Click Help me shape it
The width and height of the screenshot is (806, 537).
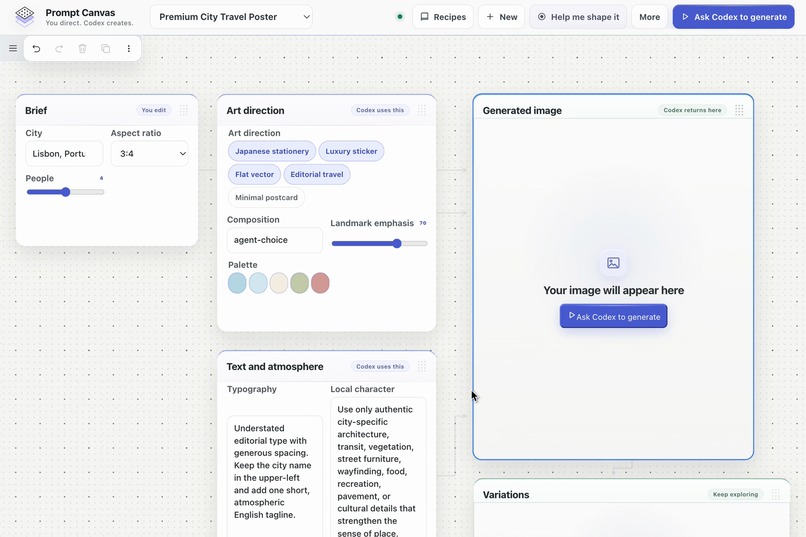pyautogui.click(x=578, y=17)
